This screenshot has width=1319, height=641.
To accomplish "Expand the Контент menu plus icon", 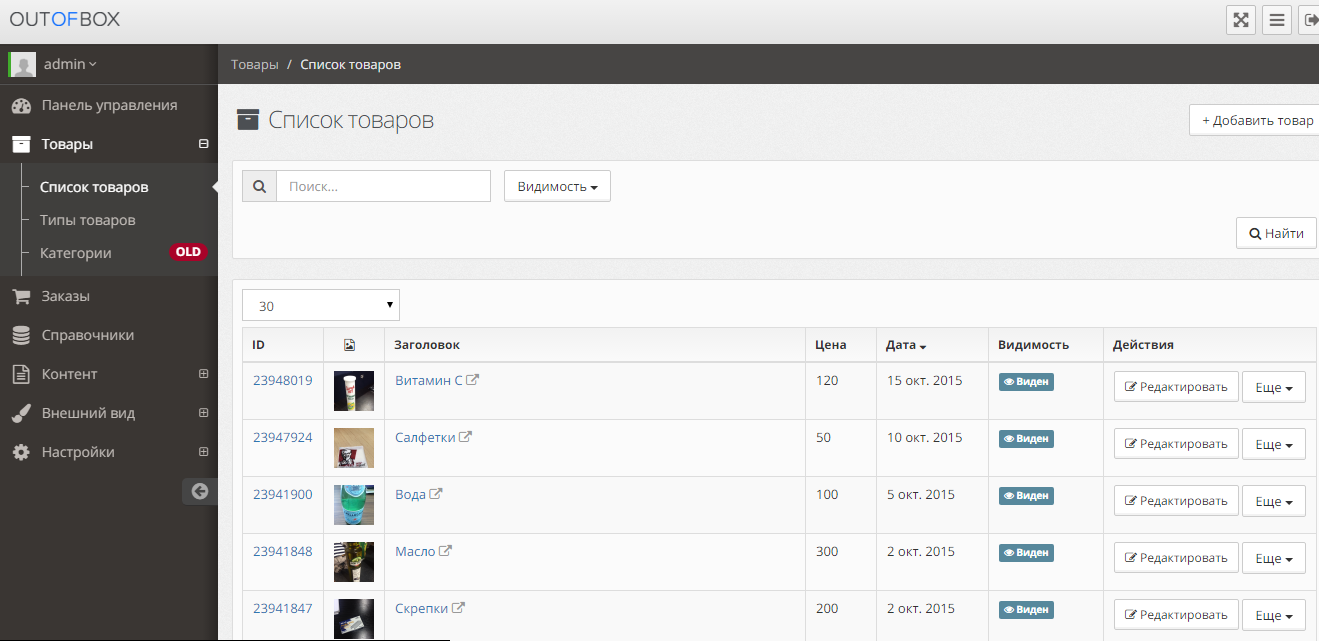I will click(204, 374).
